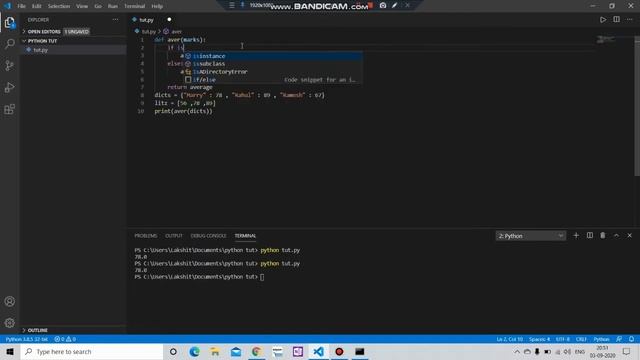This screenshot has width=640, height=360.
Task: Change encoding via 'UTF-8' status item
Action: pyautogui.click(x=563, y=339)
